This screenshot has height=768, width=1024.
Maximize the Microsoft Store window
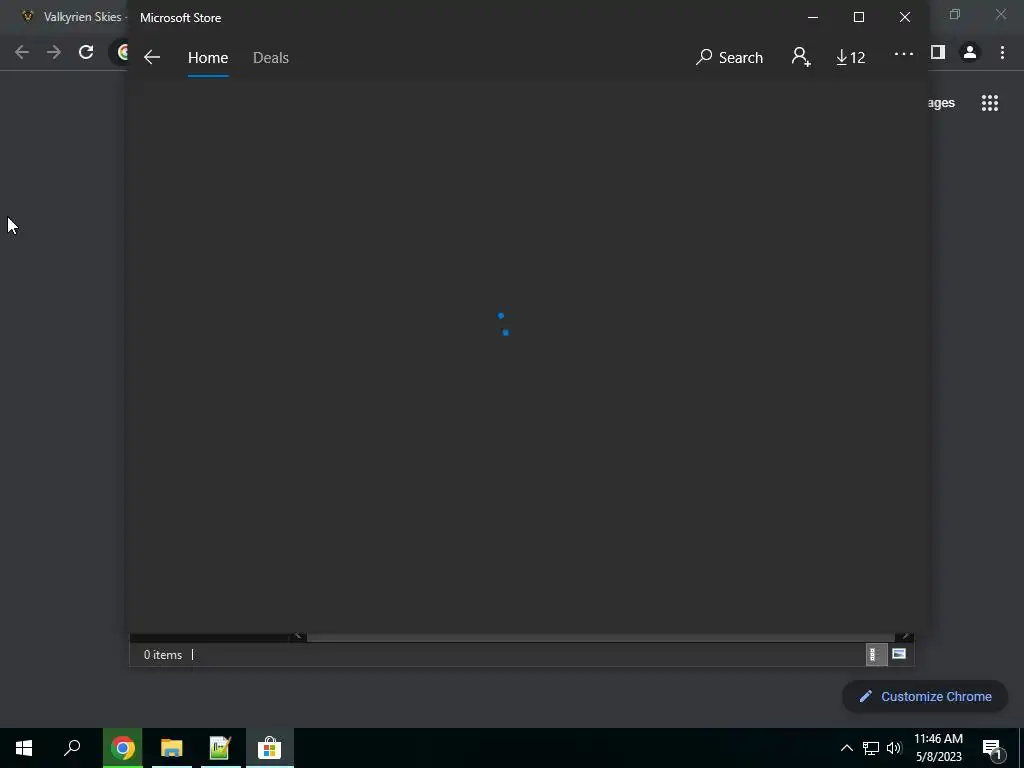click(859, 18)
